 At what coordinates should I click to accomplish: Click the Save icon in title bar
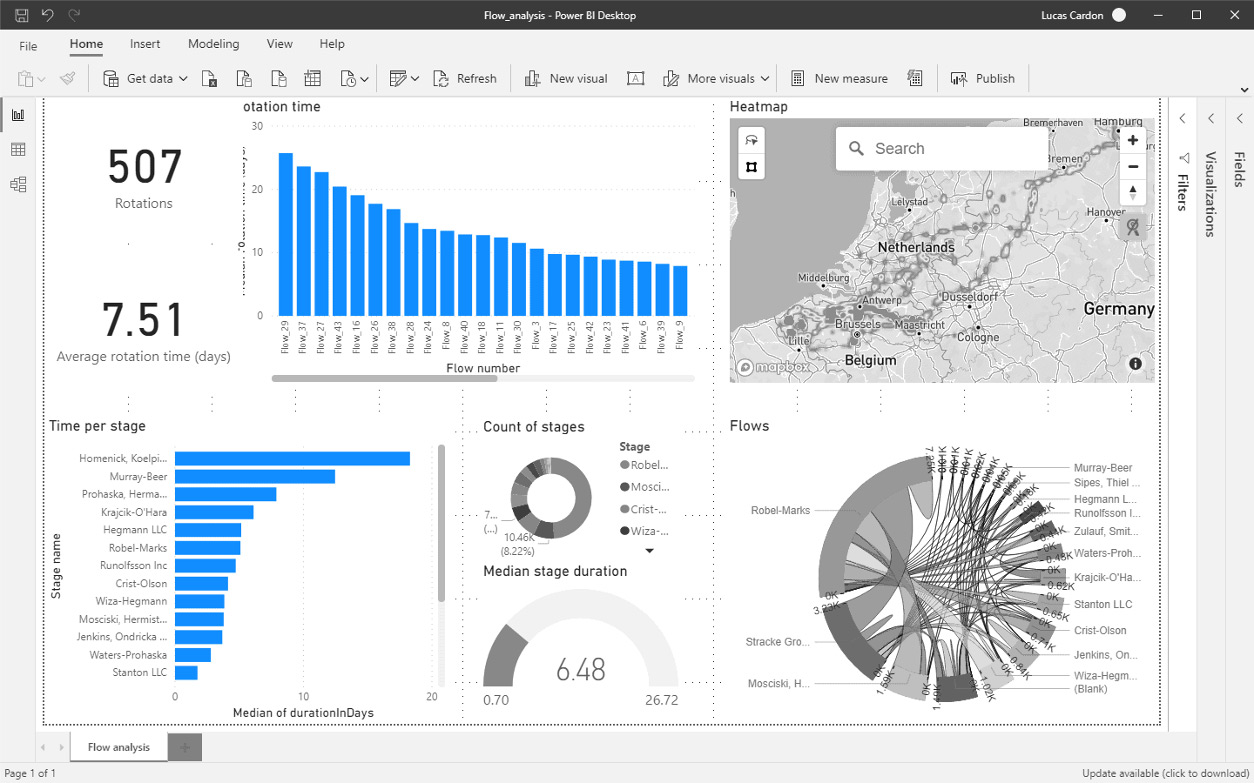[x=21, y=15]
